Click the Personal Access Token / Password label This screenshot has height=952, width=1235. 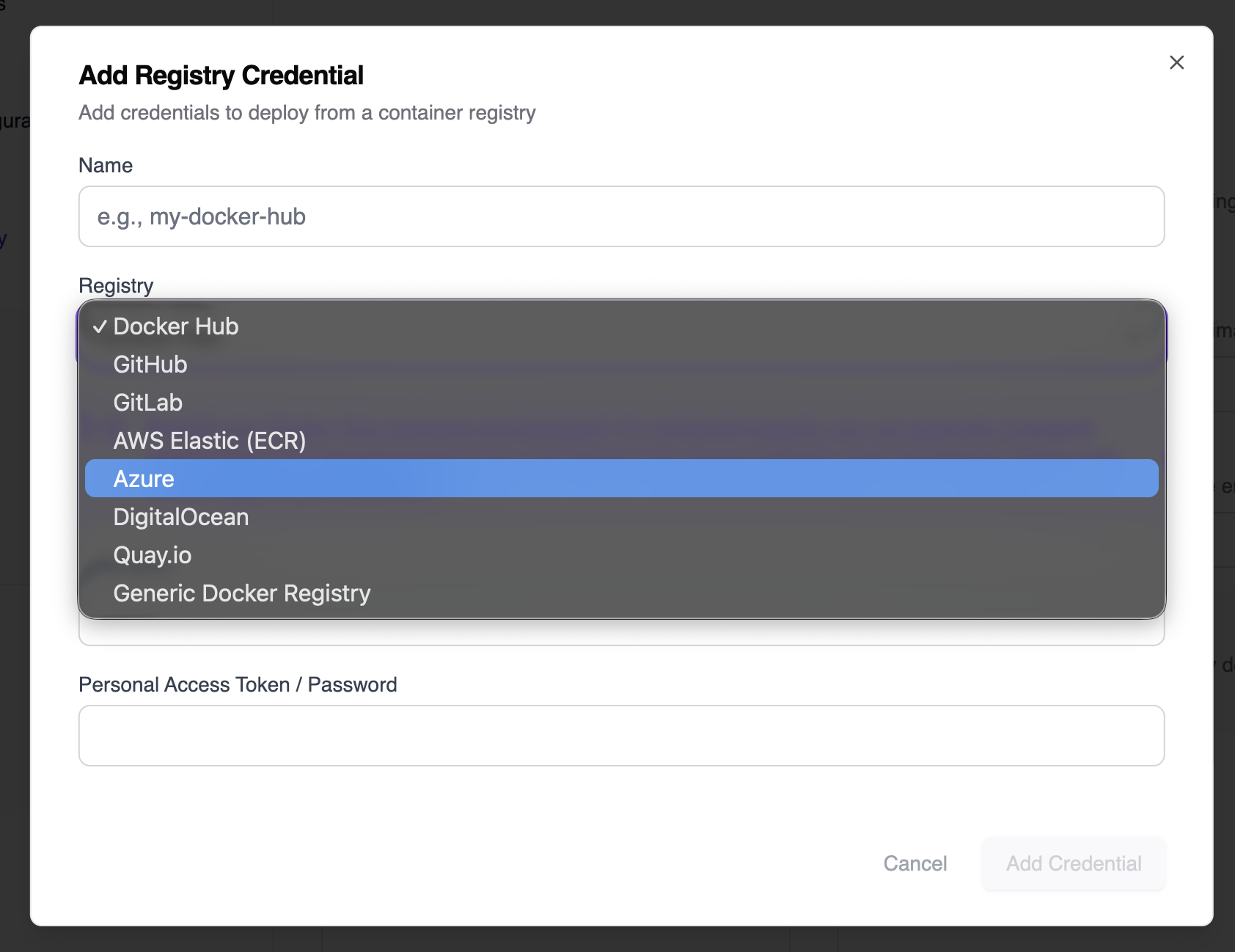point(238,684)
